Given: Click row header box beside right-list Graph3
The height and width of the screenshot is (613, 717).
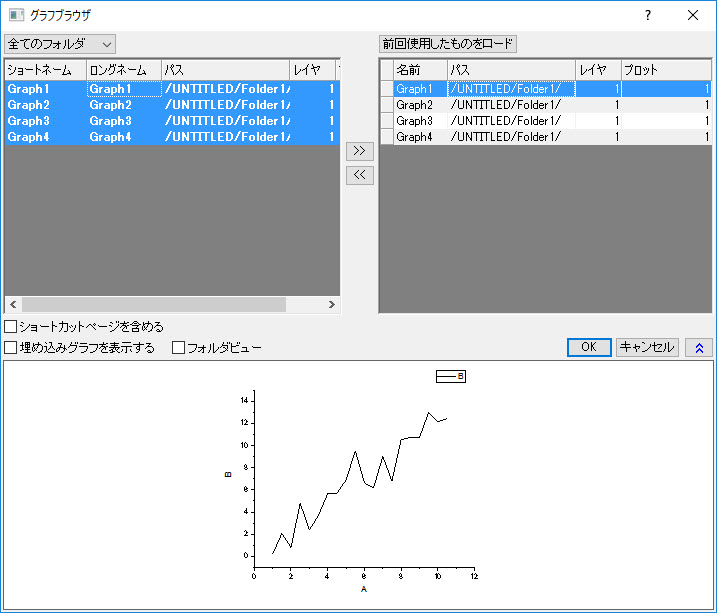Looking at the screenshot, I should [387, 121].
